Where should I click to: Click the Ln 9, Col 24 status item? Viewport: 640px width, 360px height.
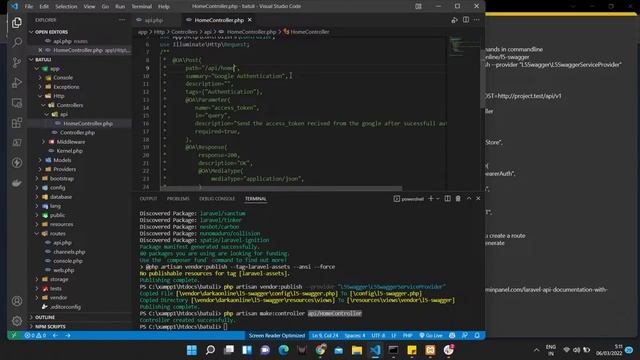coord(325,336)
